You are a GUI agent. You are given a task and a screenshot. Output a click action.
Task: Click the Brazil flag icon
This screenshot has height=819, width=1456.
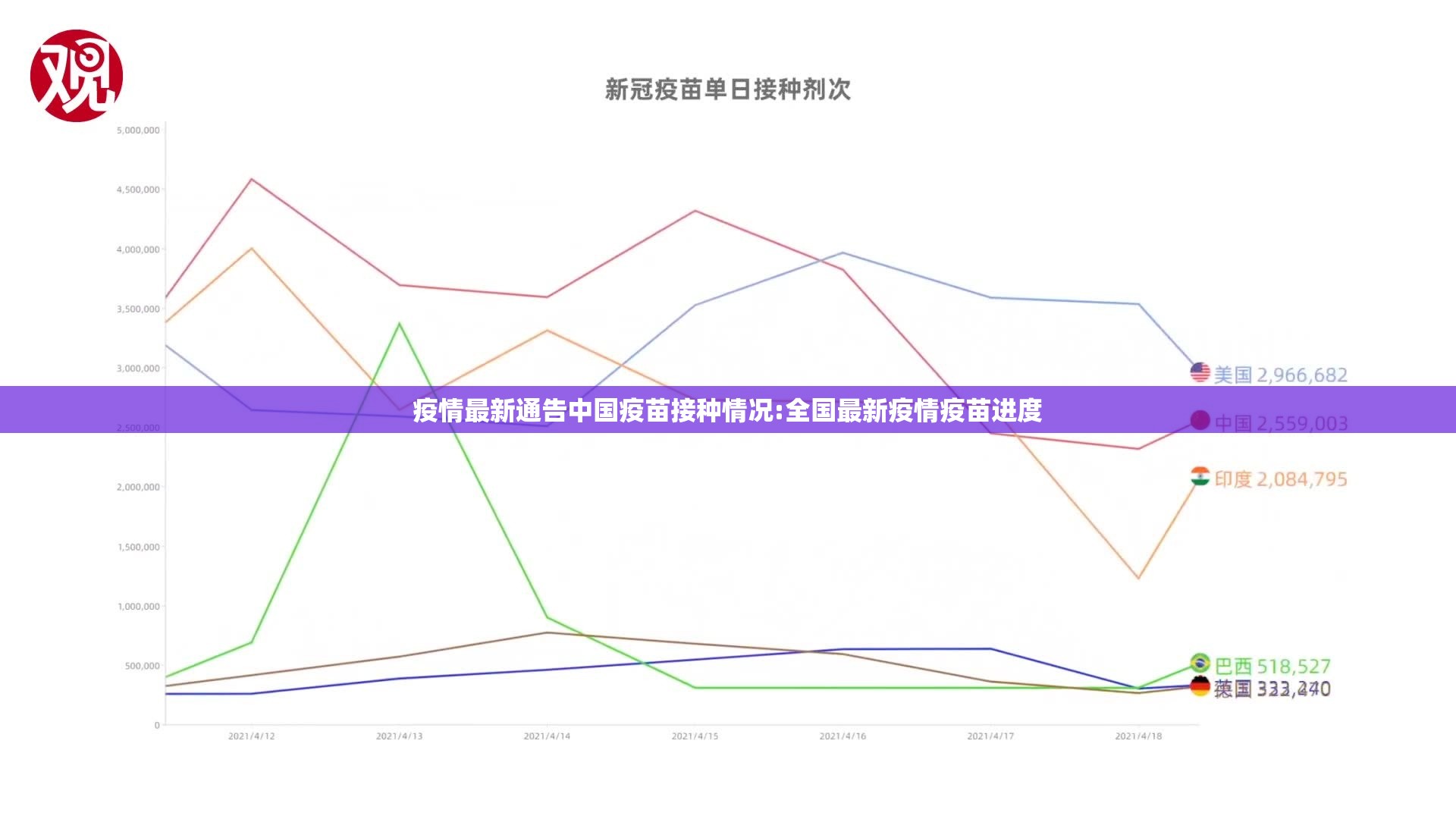(x=1200, y=664)
